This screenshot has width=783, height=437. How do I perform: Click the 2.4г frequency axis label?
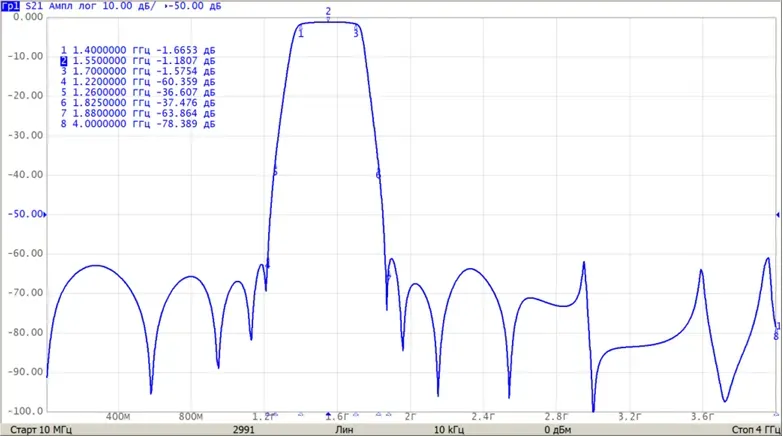pos(483,417)
